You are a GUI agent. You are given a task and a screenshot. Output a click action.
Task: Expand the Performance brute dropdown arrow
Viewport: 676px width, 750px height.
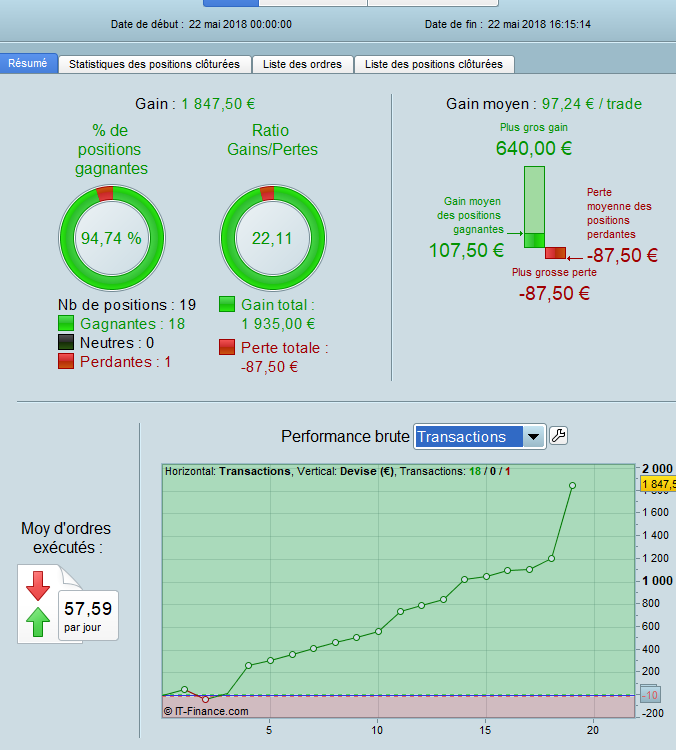(x=533, y=437)
